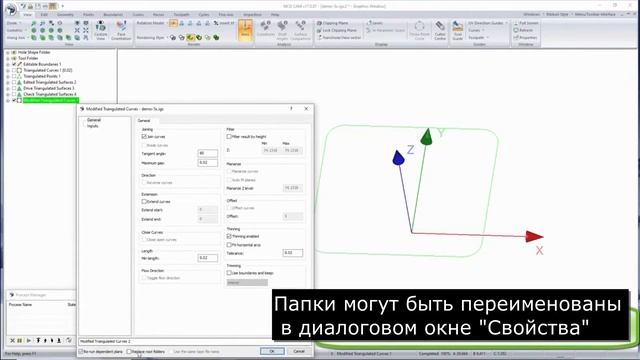The image size is (640, 360).
Task: Switch to the Edit ribbon tab
Action: point(44,15)
